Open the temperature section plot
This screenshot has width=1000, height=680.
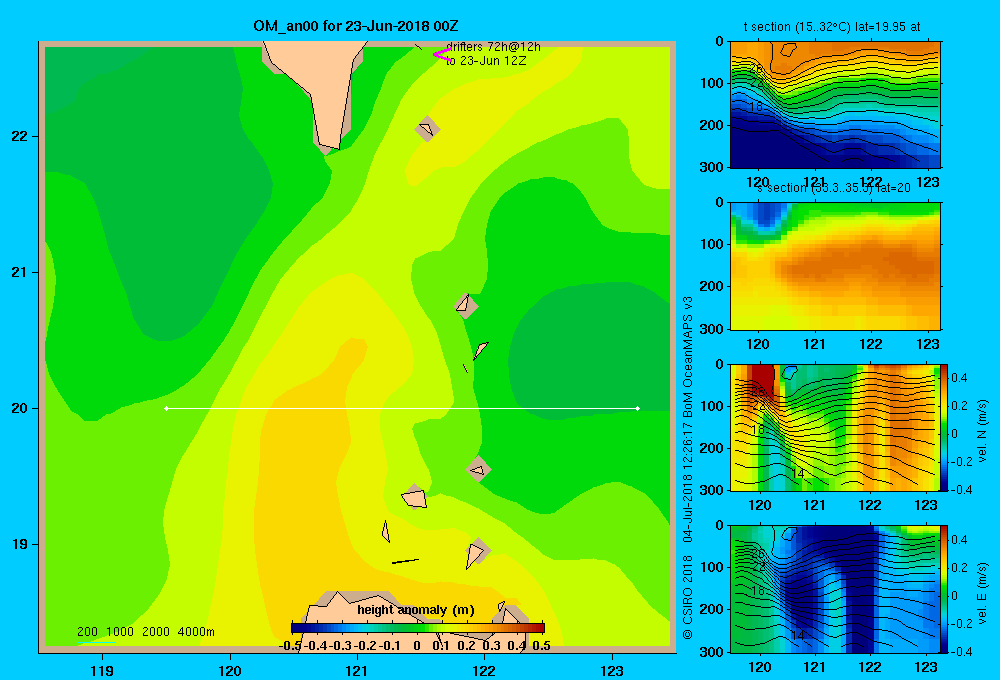pos(835,104)
